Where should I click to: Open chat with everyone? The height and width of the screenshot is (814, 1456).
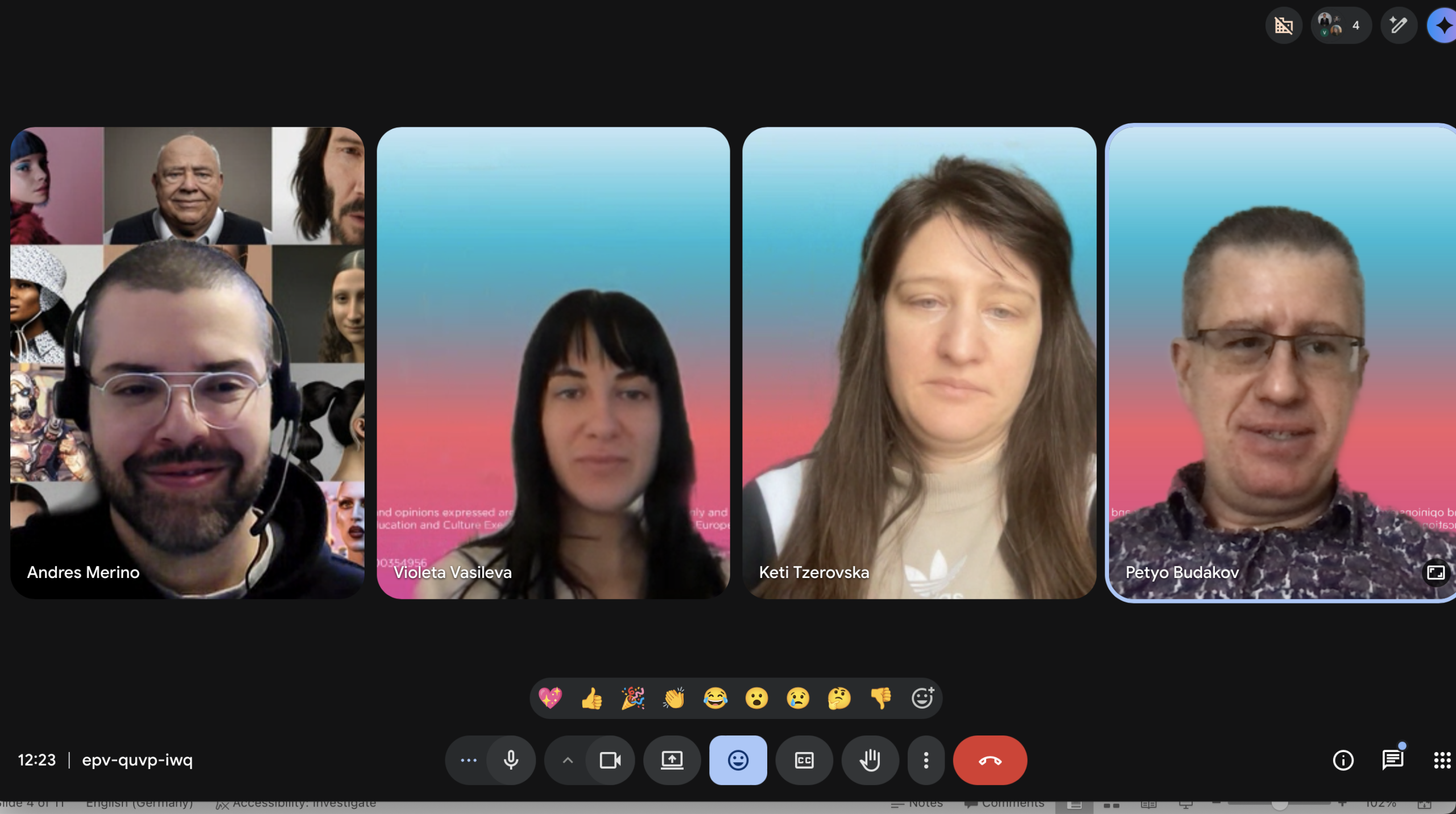click(1392, 760)
